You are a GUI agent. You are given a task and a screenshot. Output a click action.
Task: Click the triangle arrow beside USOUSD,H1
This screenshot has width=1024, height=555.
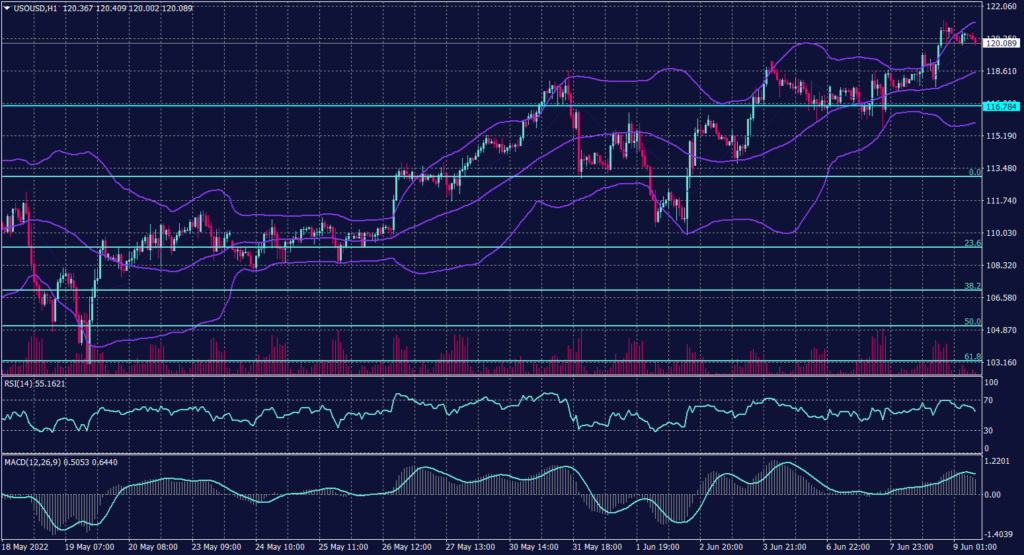point(7,8)
